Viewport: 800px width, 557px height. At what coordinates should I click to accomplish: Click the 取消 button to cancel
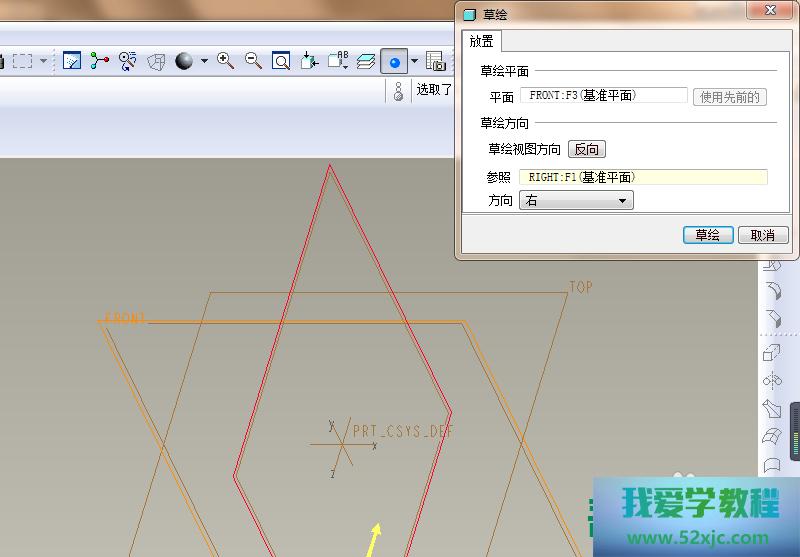(x=763, y=235)
